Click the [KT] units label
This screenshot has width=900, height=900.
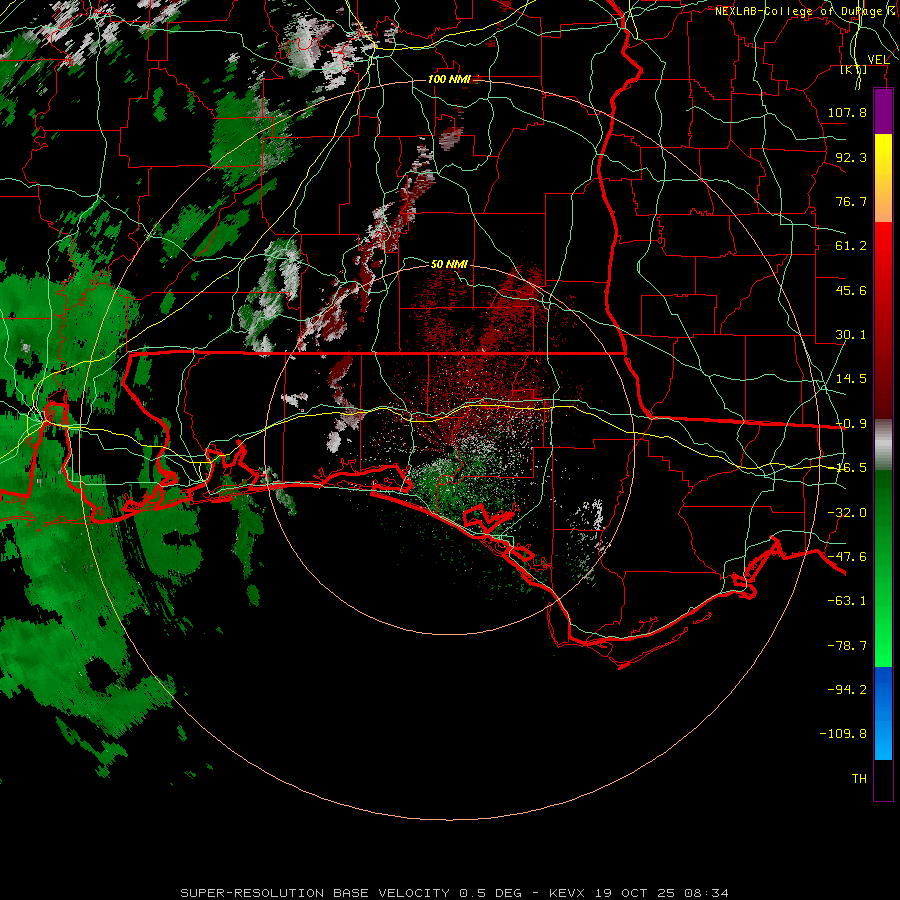pyautogui.click(x=854, y=70)
